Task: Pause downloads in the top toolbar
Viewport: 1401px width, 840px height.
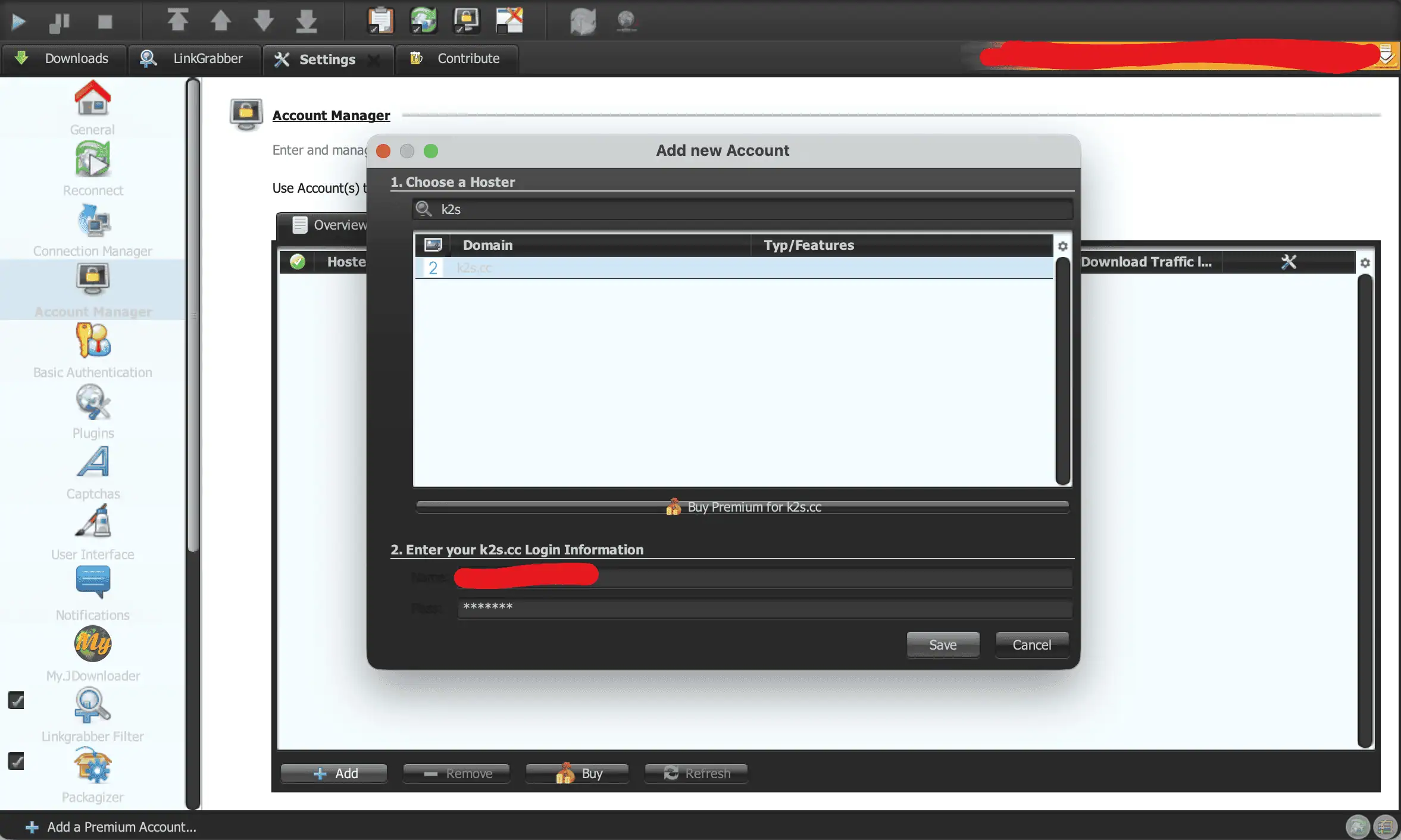Action: tap(60, 22)
